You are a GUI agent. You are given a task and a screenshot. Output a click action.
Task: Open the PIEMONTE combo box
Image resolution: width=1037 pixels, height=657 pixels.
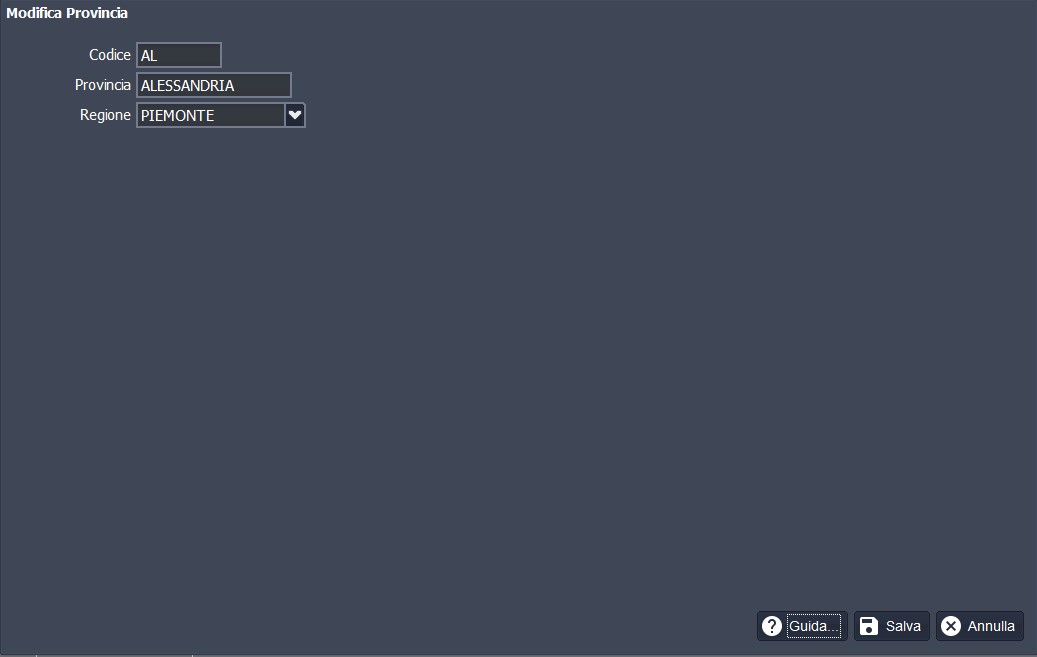[x=211, y=115]
